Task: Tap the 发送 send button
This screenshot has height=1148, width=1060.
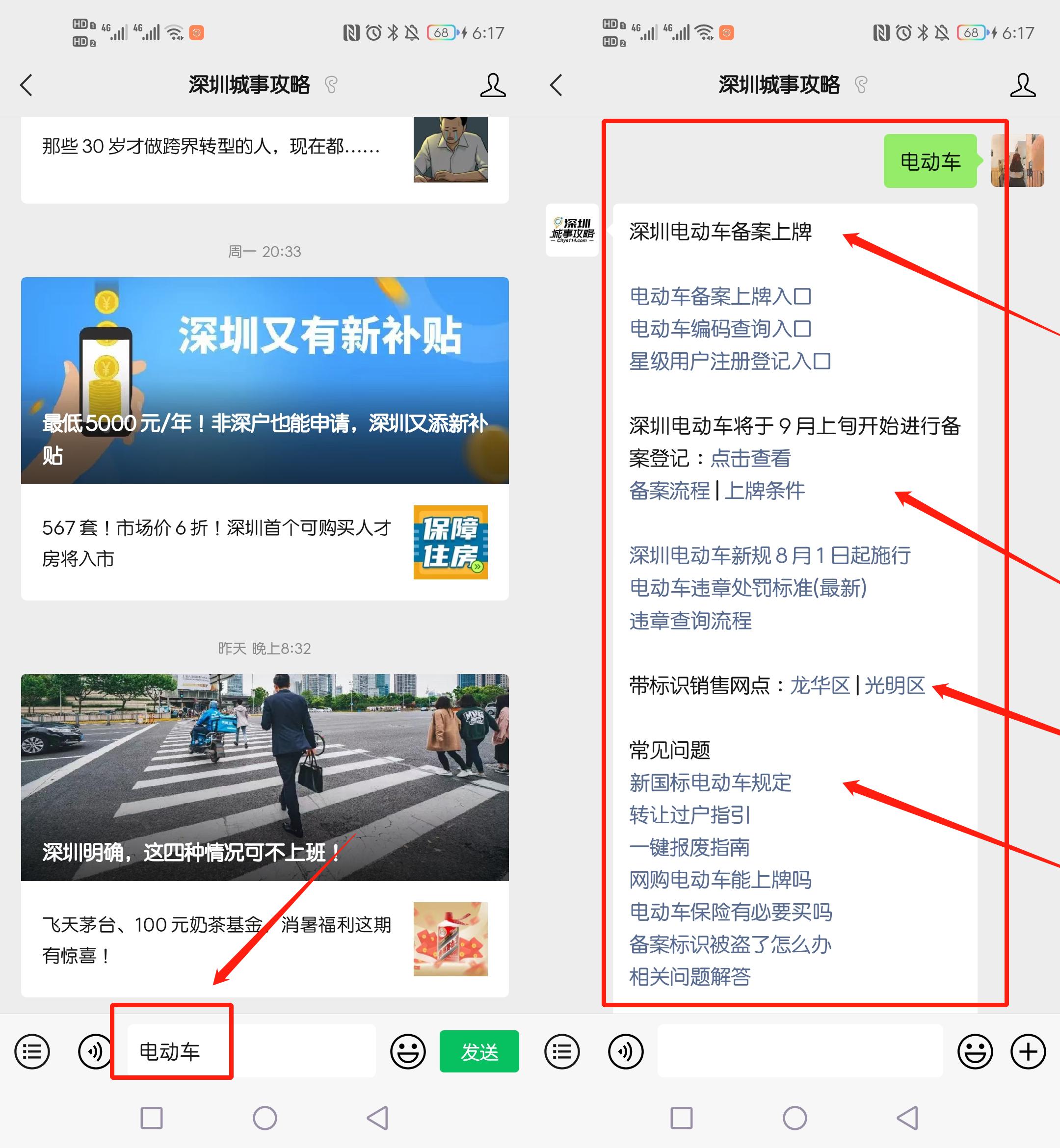Action: coord(479,1051)
